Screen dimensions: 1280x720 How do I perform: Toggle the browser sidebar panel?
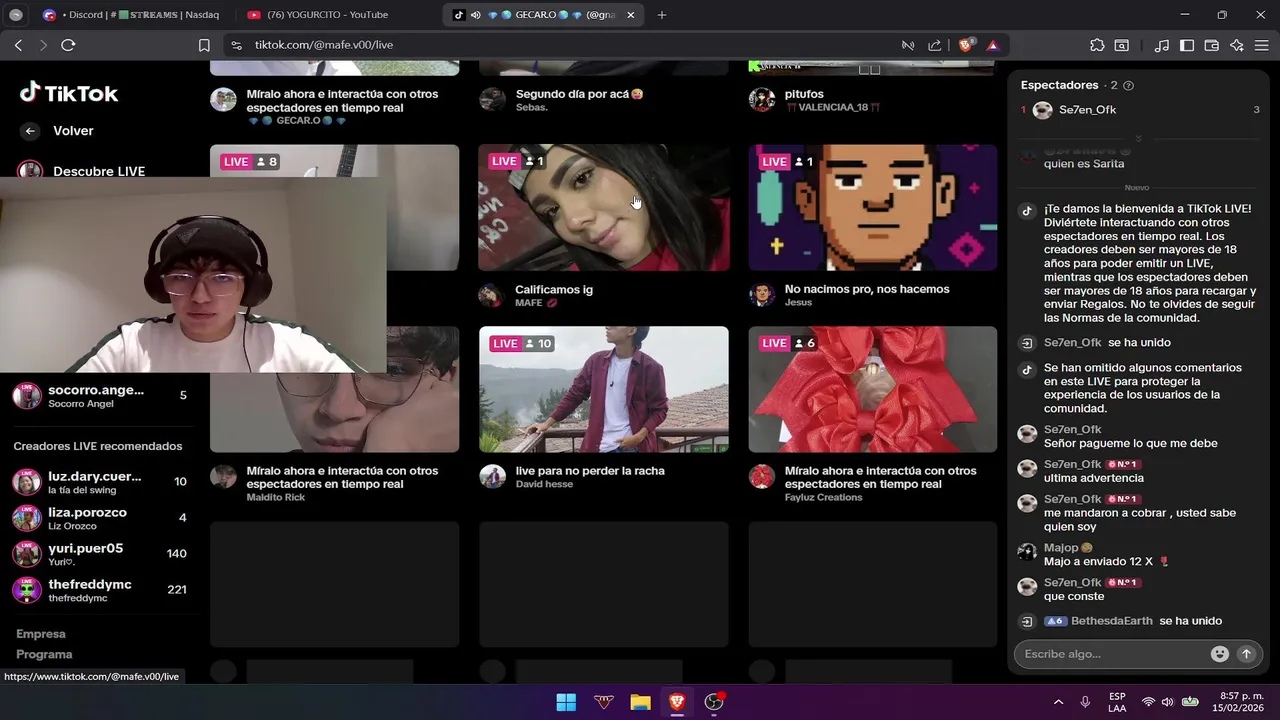[x=1187, y=45]
